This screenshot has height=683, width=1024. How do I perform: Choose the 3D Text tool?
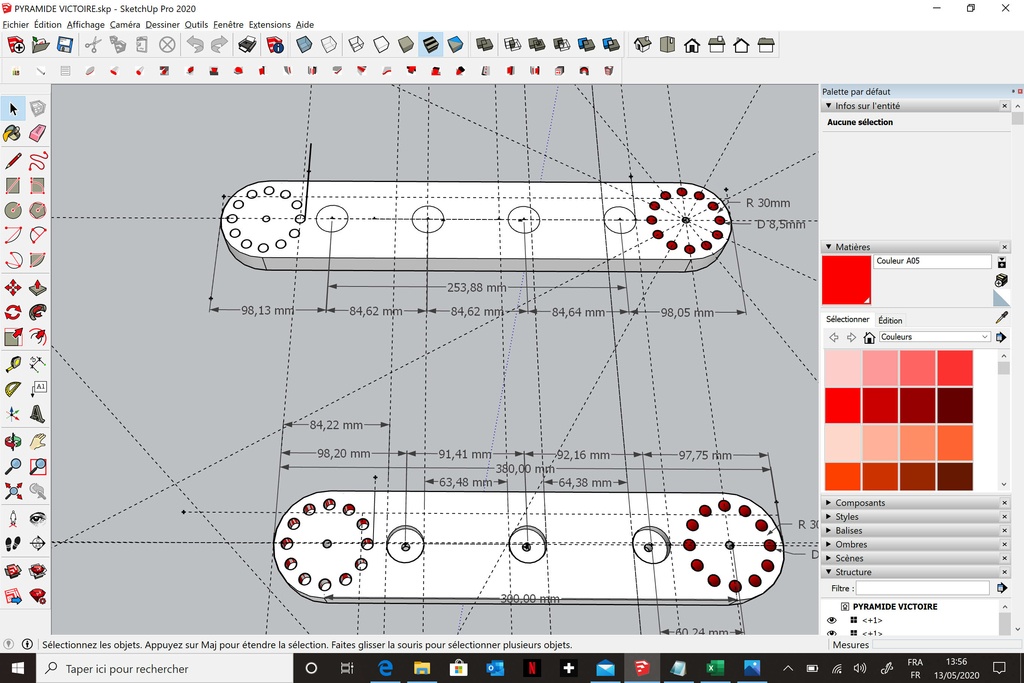[x=38, y=414]
